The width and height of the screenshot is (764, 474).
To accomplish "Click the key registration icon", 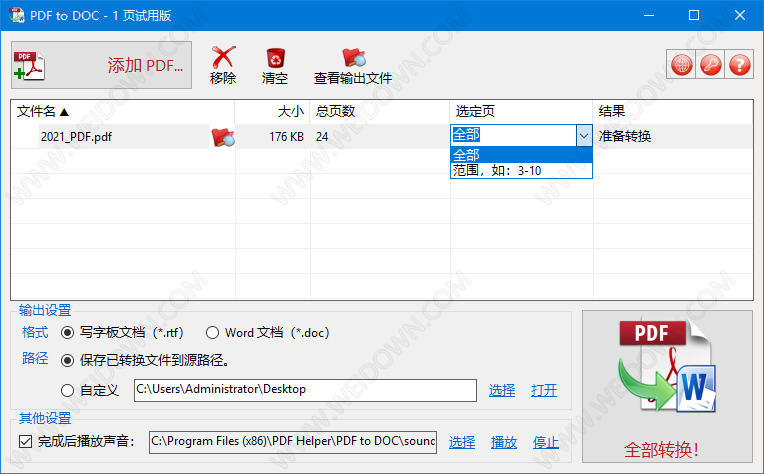I will (710, 65).
